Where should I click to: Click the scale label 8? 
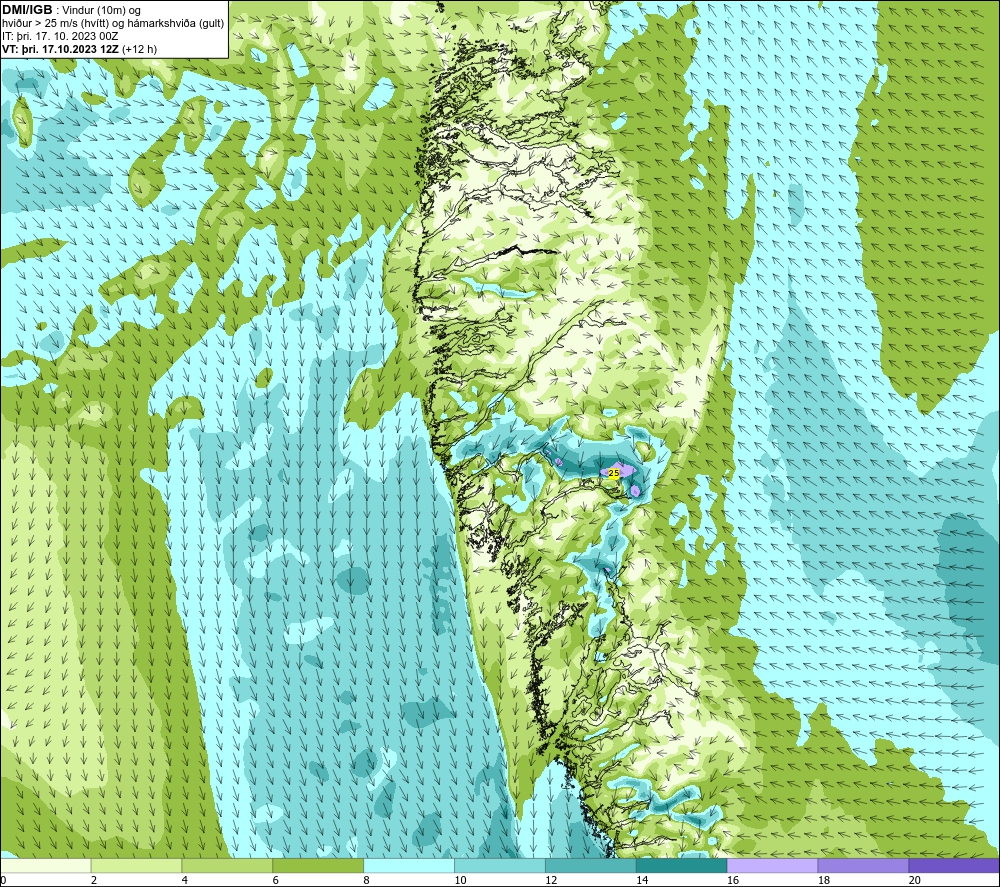click(x=367, y=880)
